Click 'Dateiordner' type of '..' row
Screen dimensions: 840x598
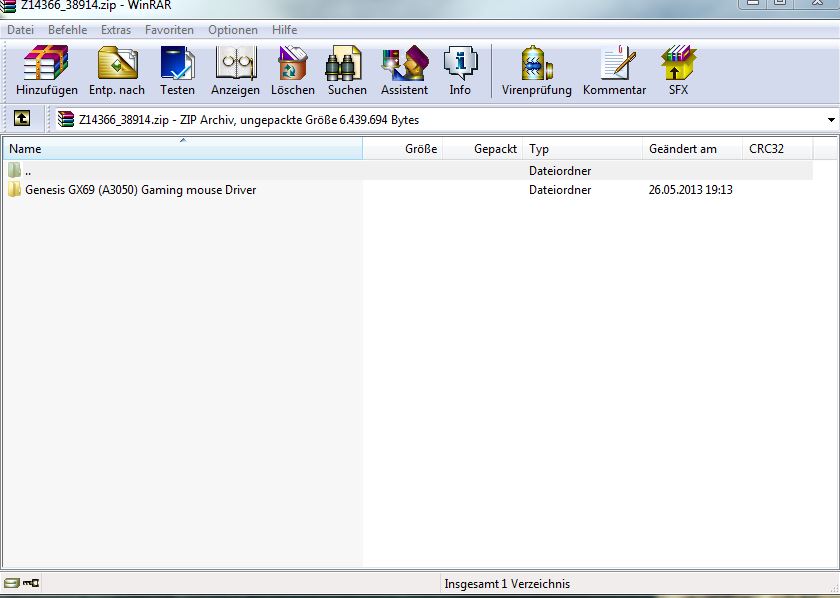coord(560,171)
